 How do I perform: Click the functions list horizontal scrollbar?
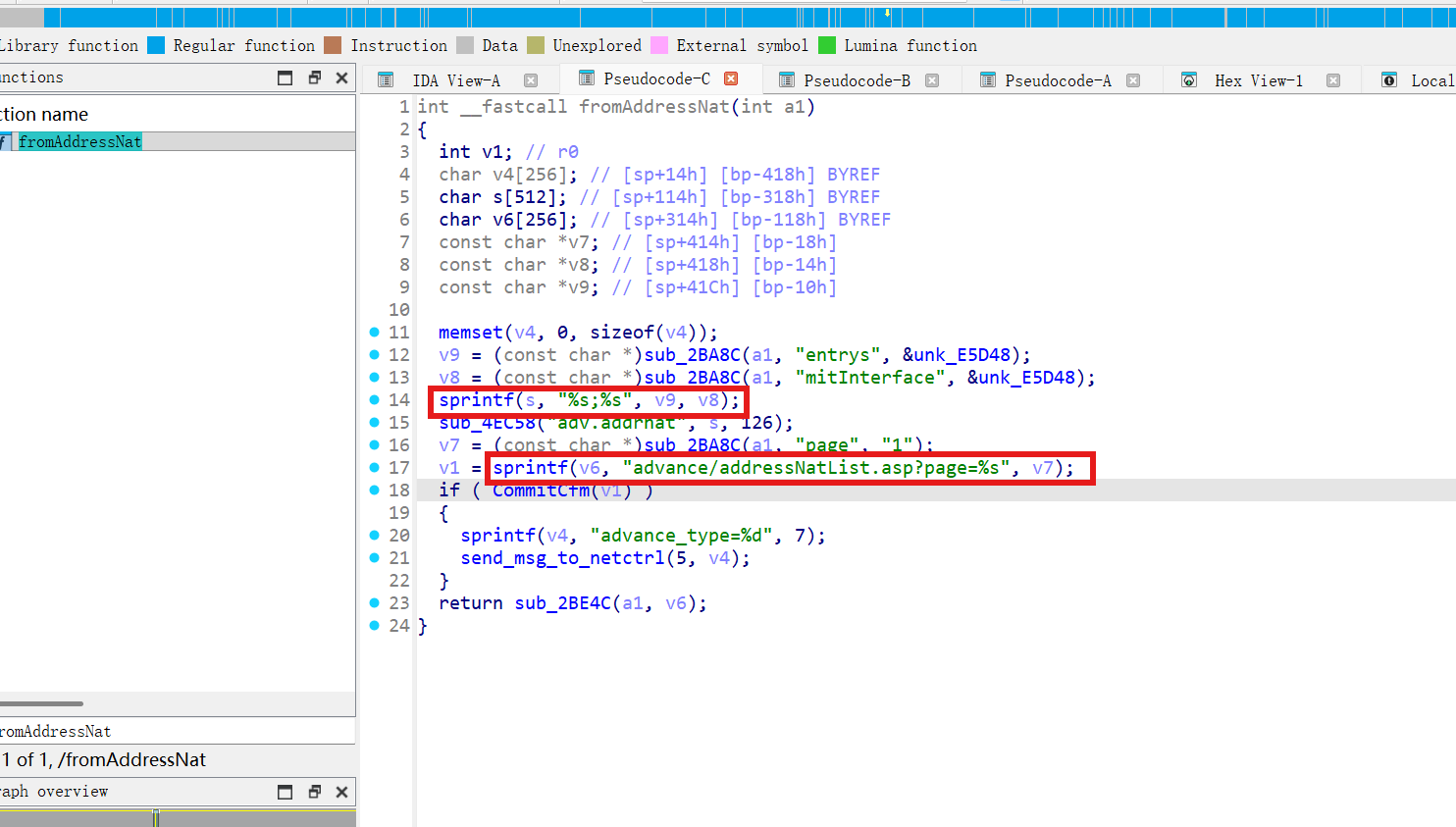click(41, 703)
